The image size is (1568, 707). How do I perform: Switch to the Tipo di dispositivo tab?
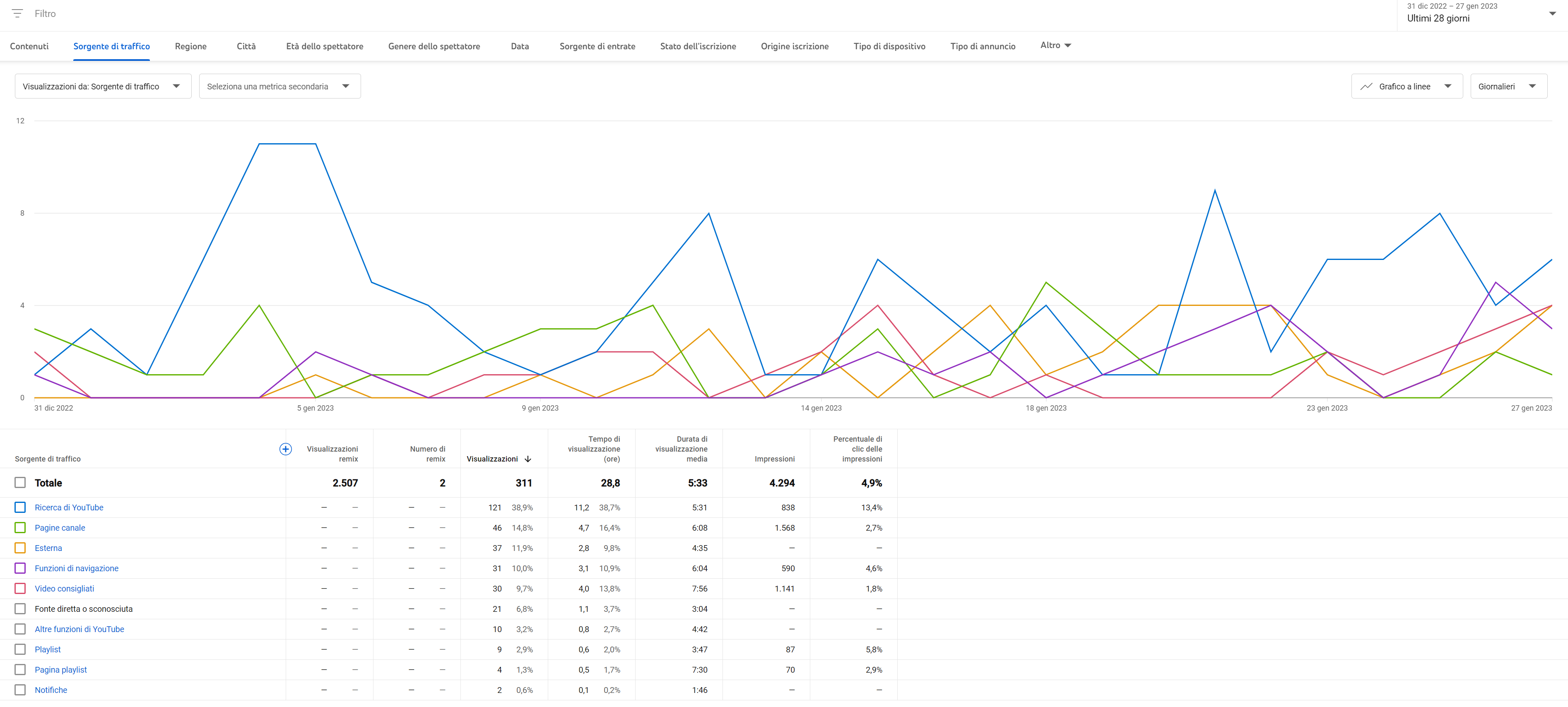pos(889,46)
